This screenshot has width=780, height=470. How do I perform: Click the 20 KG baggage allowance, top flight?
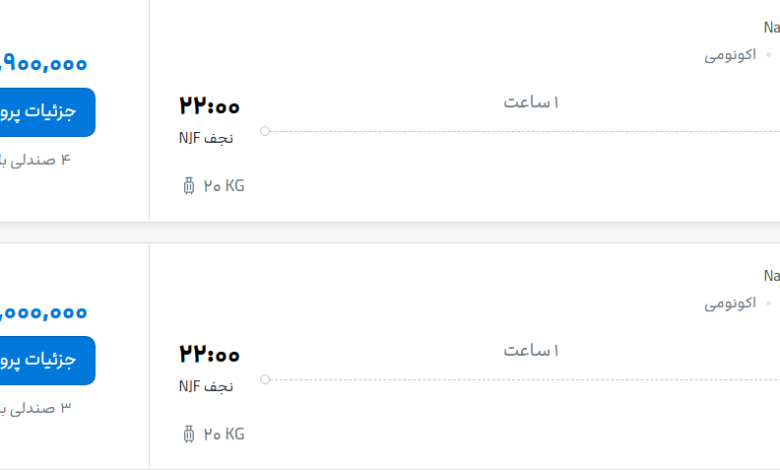pyautogui.click(x=224, y=186)
